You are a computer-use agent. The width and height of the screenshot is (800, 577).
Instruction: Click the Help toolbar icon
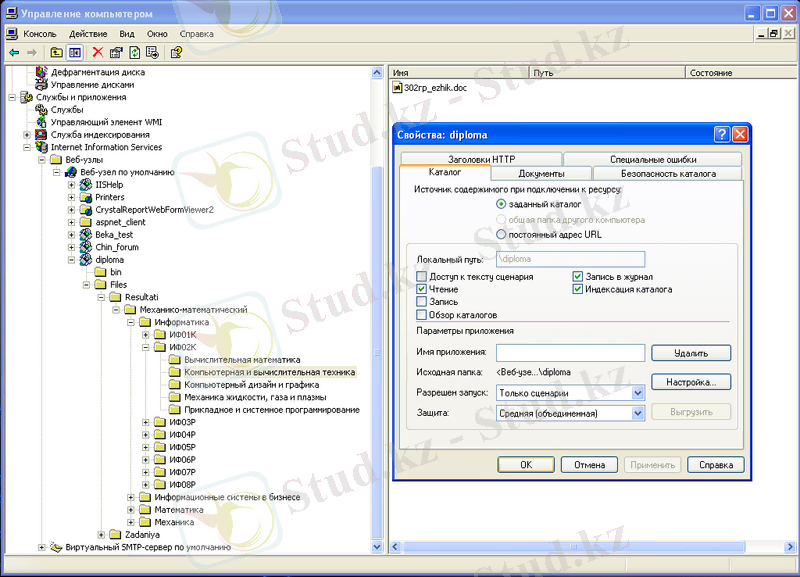[176, 52]
